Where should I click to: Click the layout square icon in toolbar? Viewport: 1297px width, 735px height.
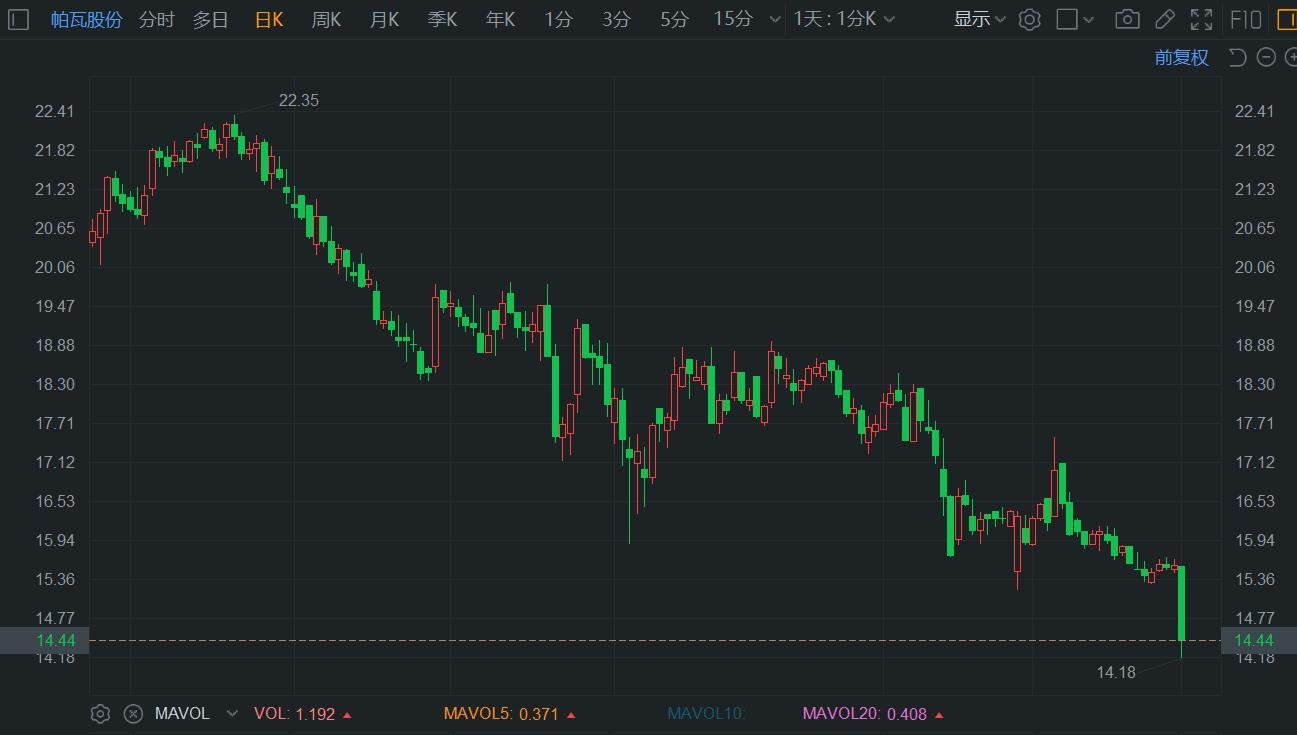pyautogui.click(x=1067, y=19)
